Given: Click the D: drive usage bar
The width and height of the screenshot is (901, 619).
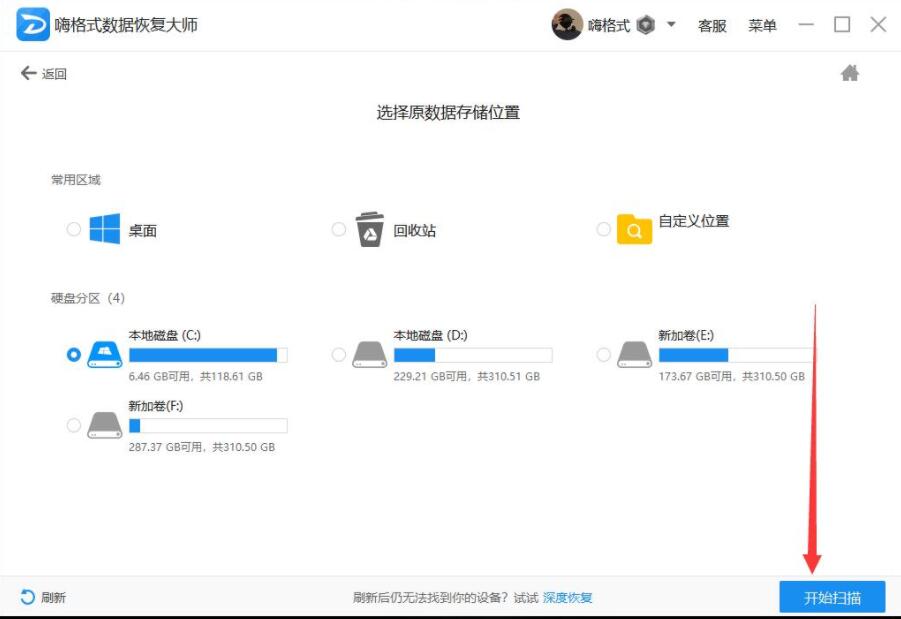Looking at the screenshot, I should [473, 355].
